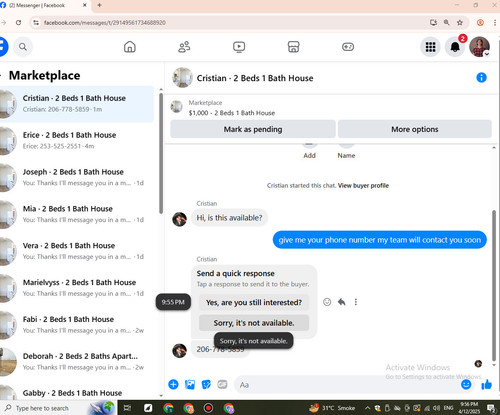The image size is (500, 415).
Task: View site information icon in address bar
Action: click(36, 23)
